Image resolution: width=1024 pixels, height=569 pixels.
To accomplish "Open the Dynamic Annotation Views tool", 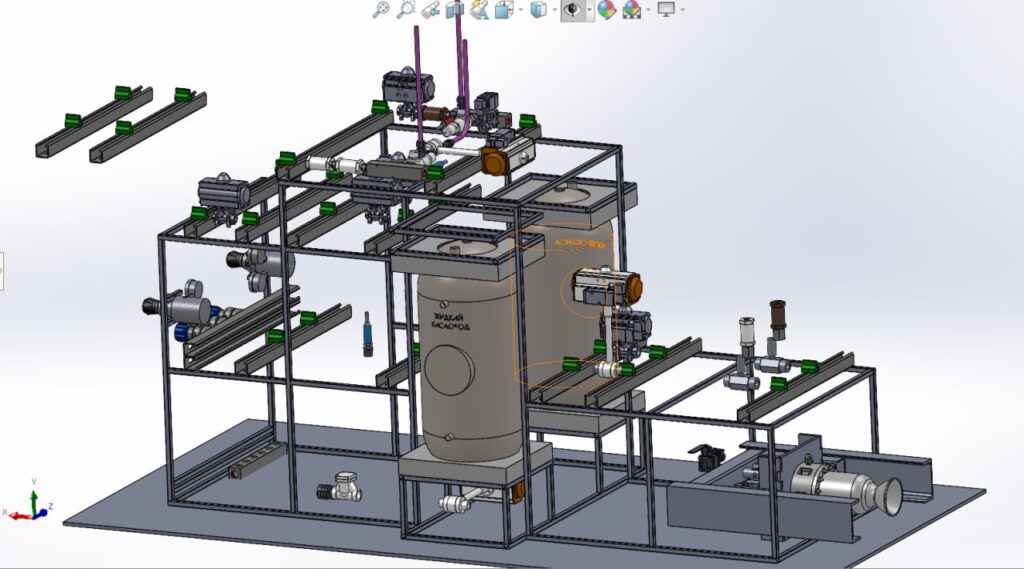I will click(479, 10).
